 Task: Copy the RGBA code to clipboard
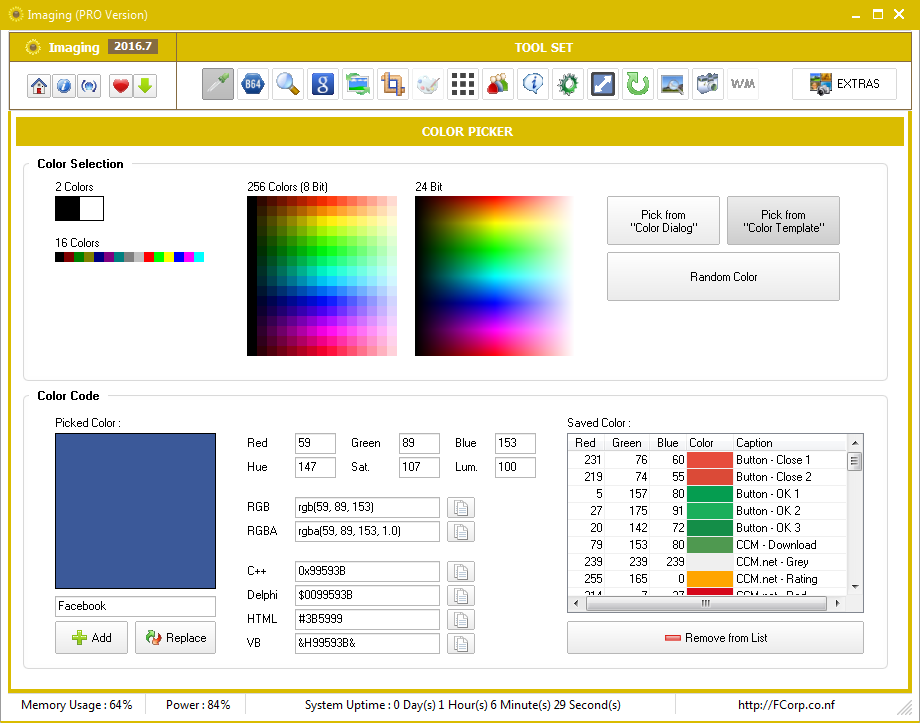click(x=461, y=532)
